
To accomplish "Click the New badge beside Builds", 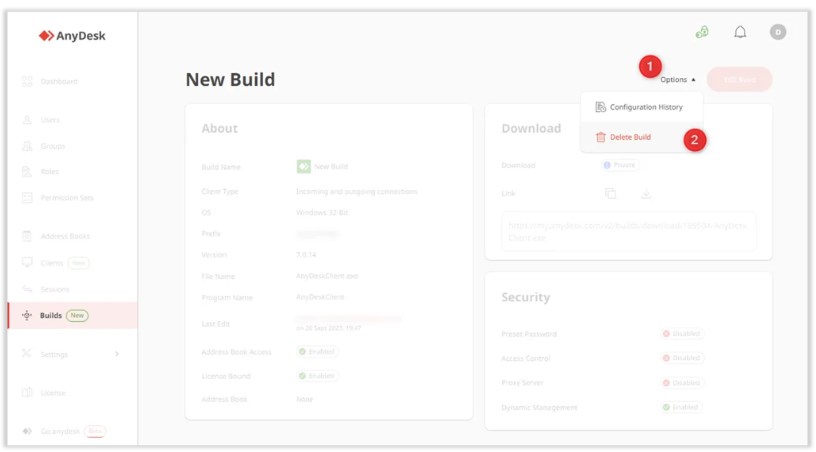I will point(77,315).
